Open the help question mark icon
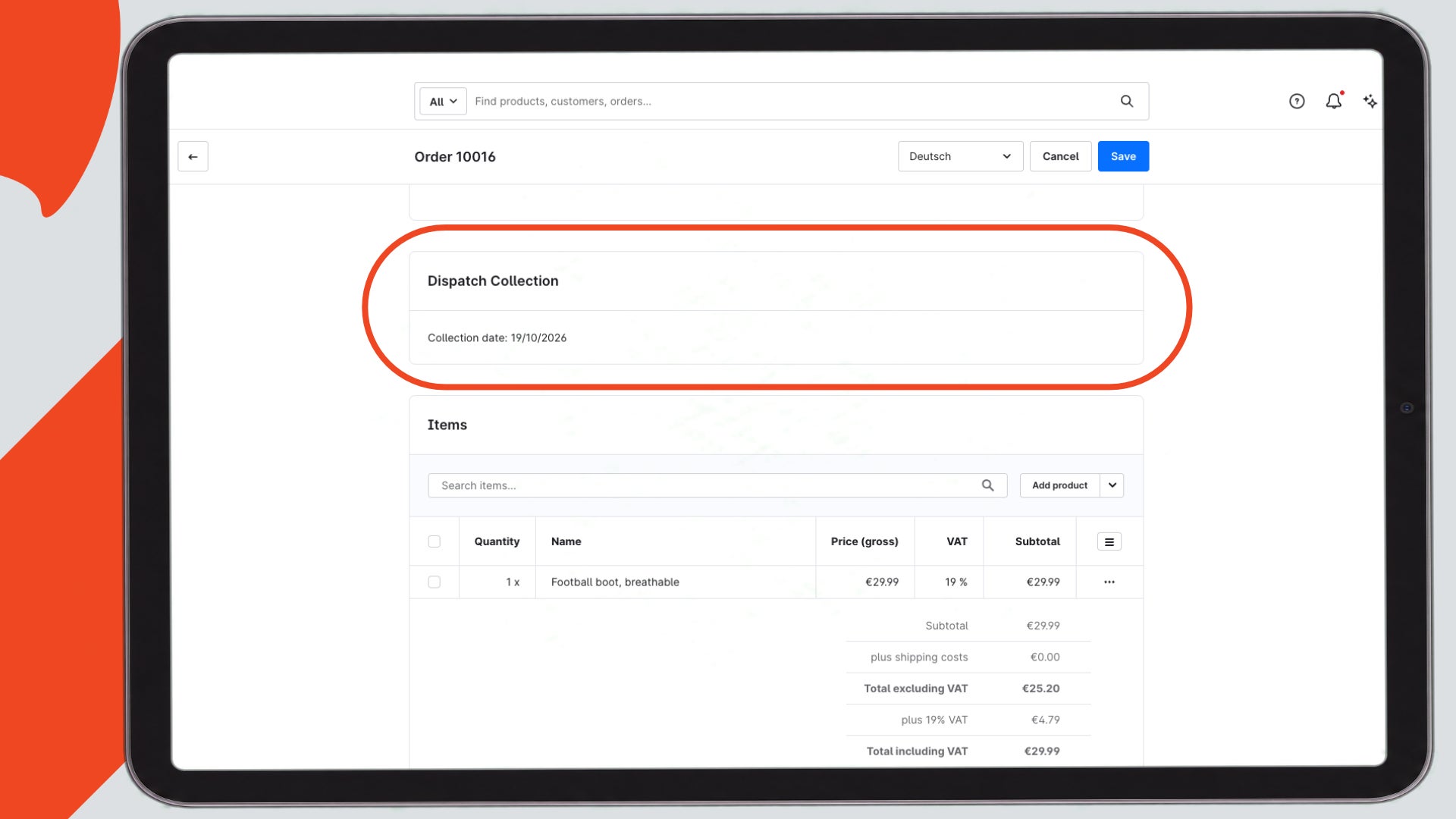 click(1297, 101)
